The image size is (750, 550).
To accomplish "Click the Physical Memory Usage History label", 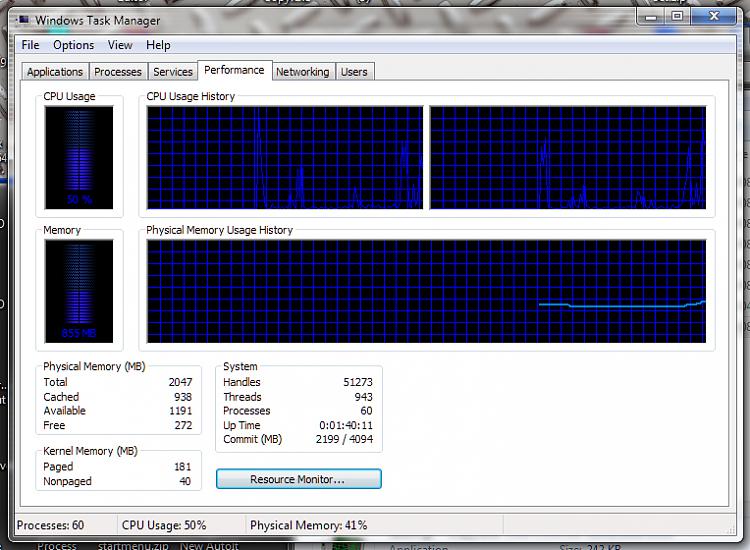I will click(x=220, y=230).
